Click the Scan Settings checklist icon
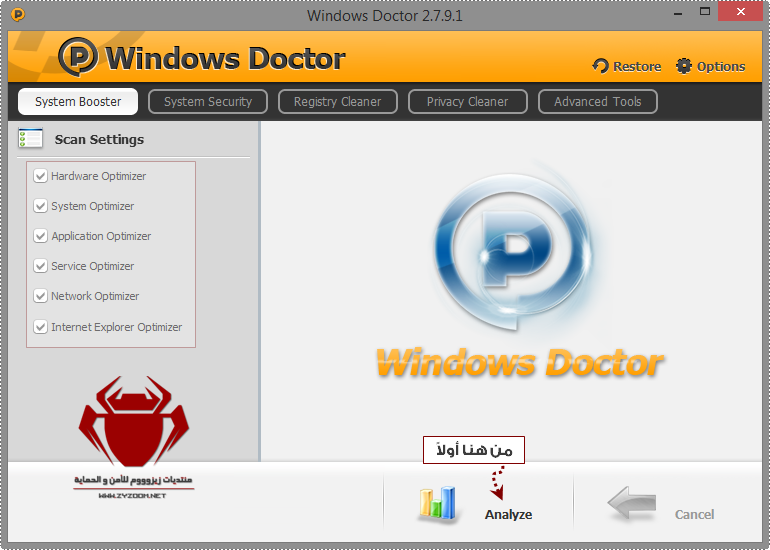 point(30,138)
